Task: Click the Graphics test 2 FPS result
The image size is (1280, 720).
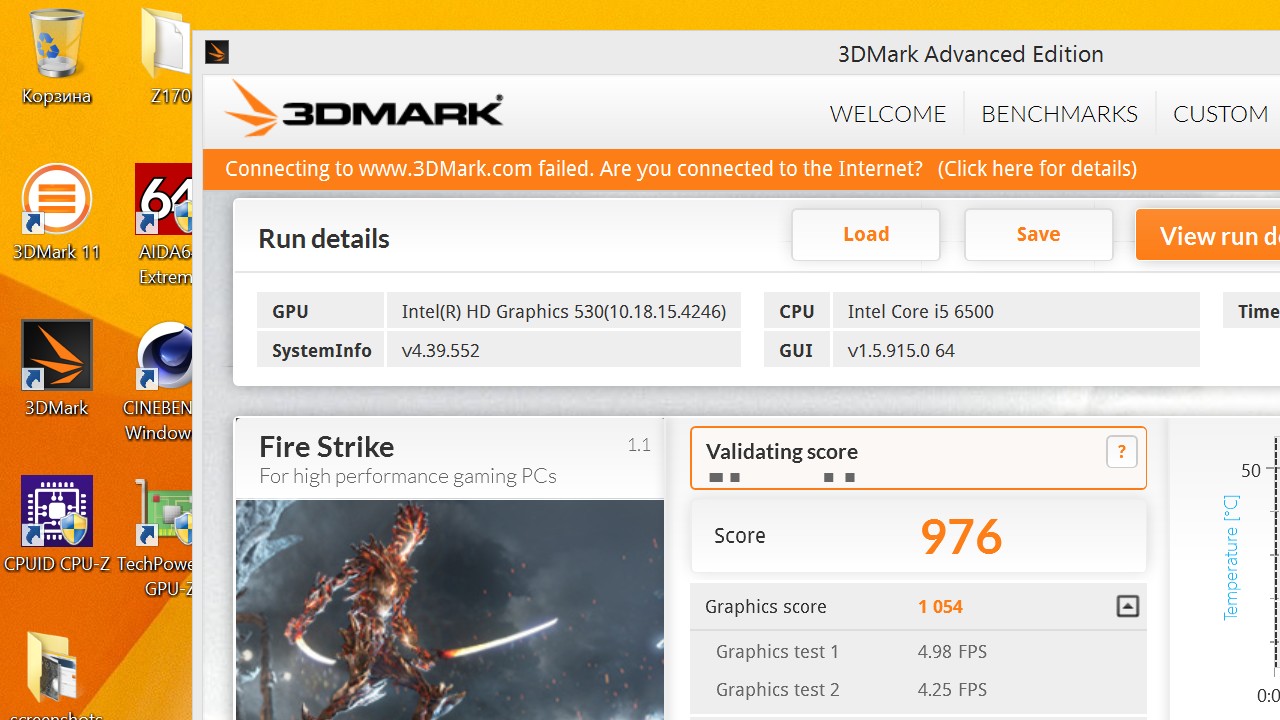Action: point(952,690)
